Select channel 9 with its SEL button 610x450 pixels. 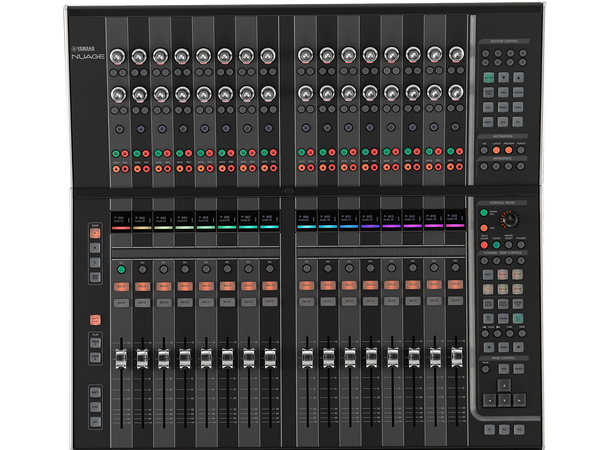[x=307, y=268]
